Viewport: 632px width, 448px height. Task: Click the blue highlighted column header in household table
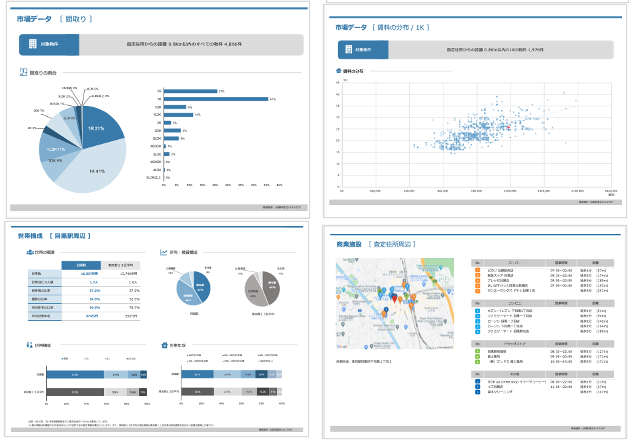(x=80, y=264)
